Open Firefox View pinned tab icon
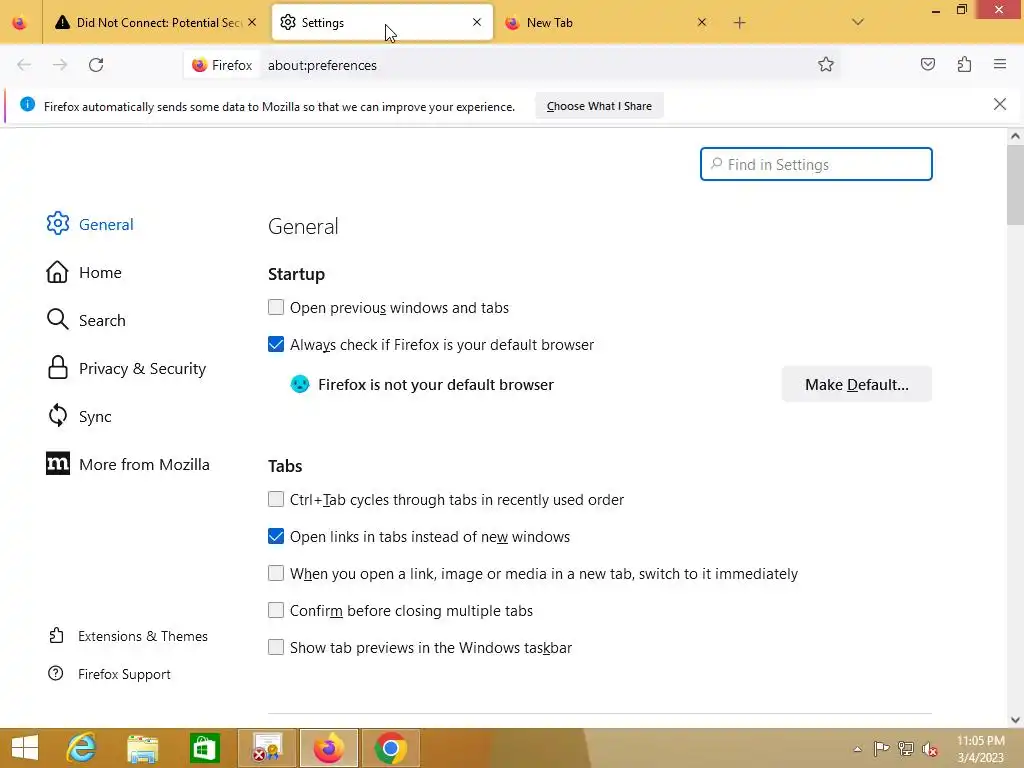 [20, 23]
